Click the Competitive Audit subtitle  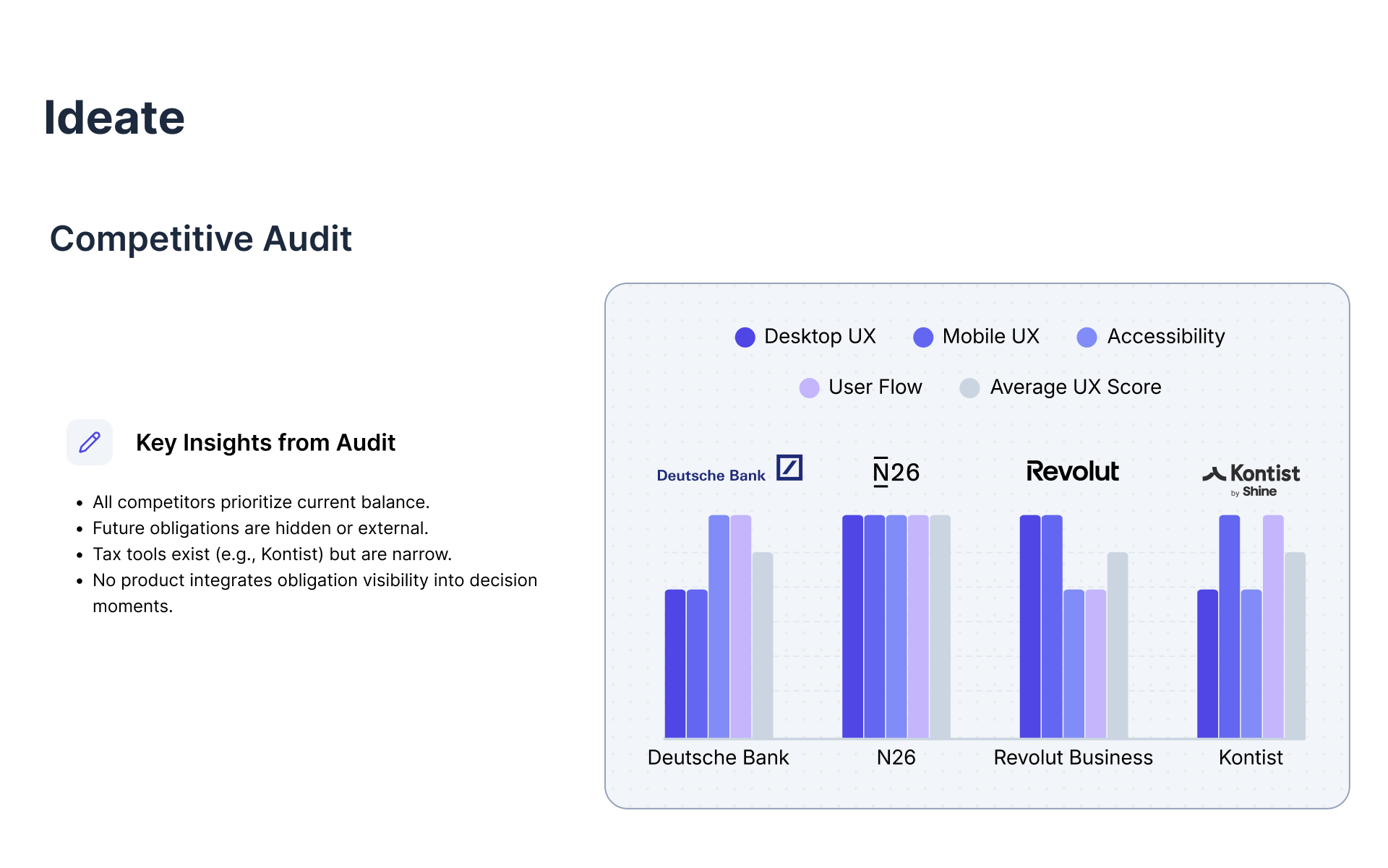point(201,239)
